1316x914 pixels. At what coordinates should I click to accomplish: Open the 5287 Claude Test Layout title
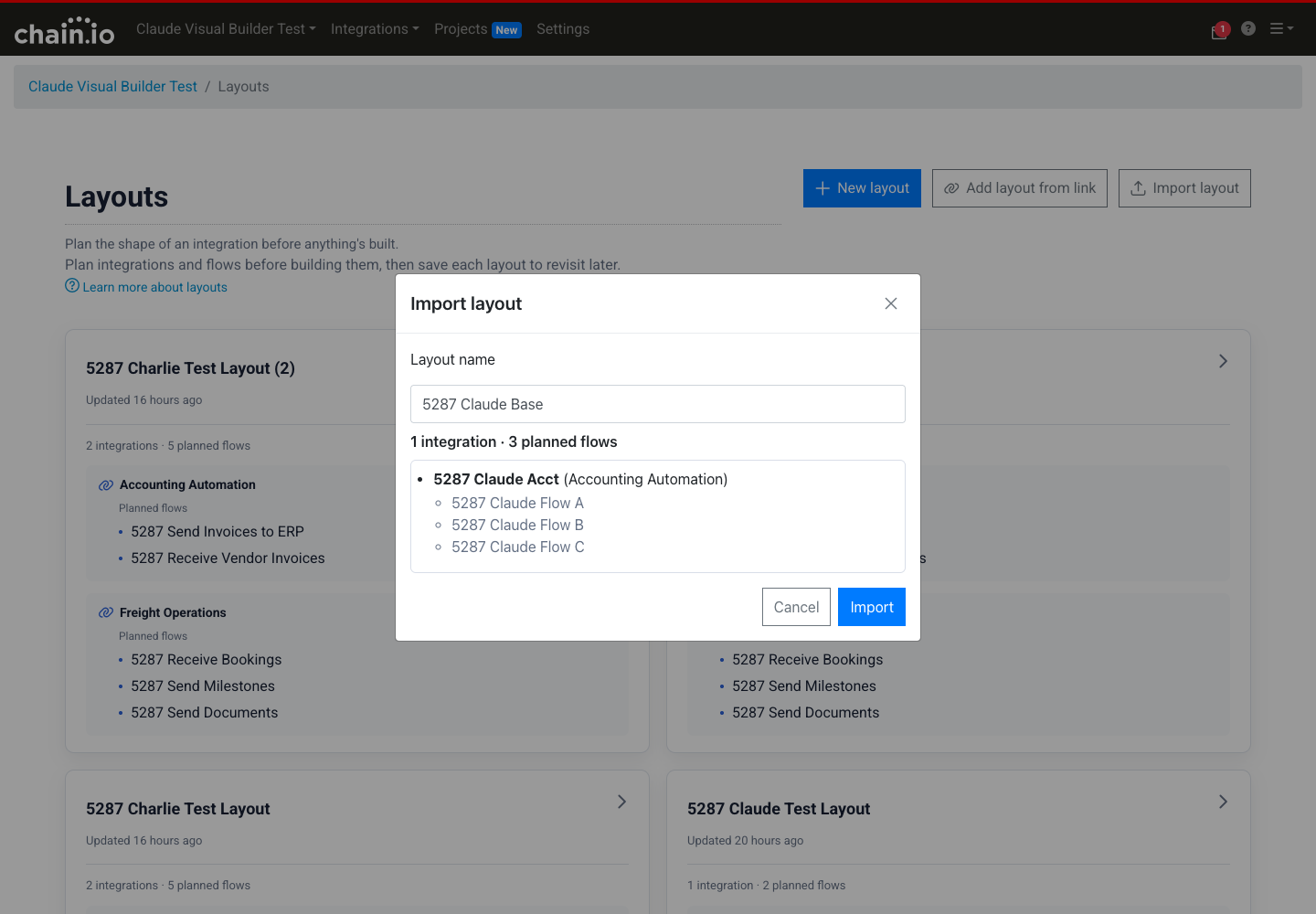(779, 809)
